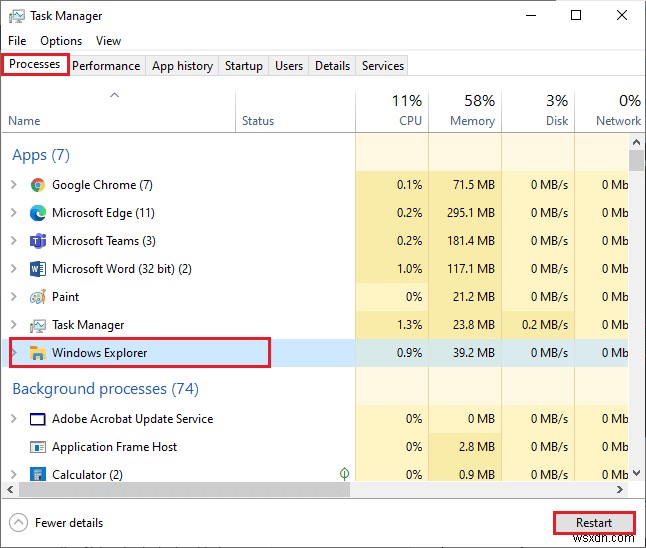Switch to the Performance tab

click(106, 66)
